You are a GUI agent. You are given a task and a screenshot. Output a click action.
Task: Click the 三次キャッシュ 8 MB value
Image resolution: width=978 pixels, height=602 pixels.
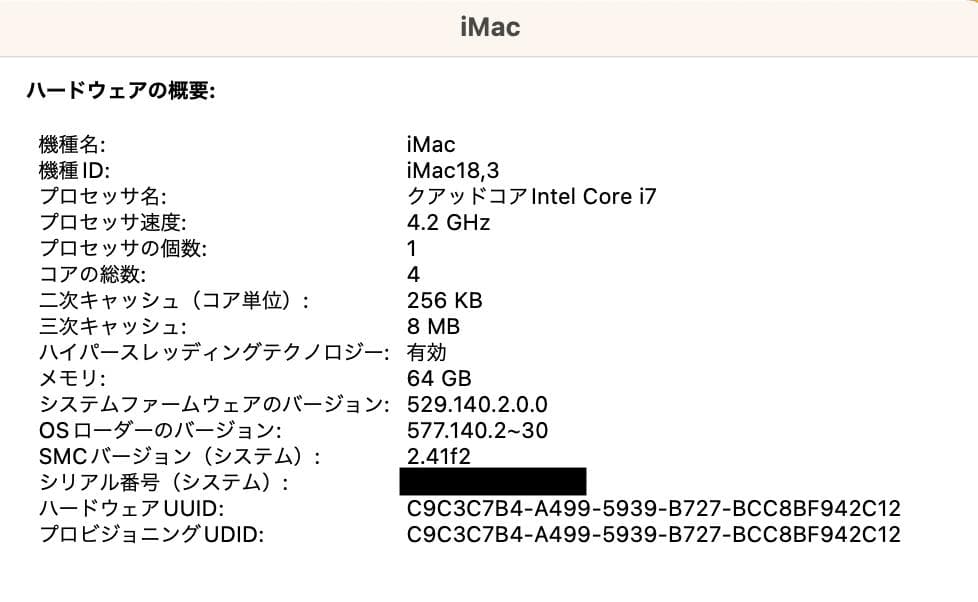(x=434, y=326)
